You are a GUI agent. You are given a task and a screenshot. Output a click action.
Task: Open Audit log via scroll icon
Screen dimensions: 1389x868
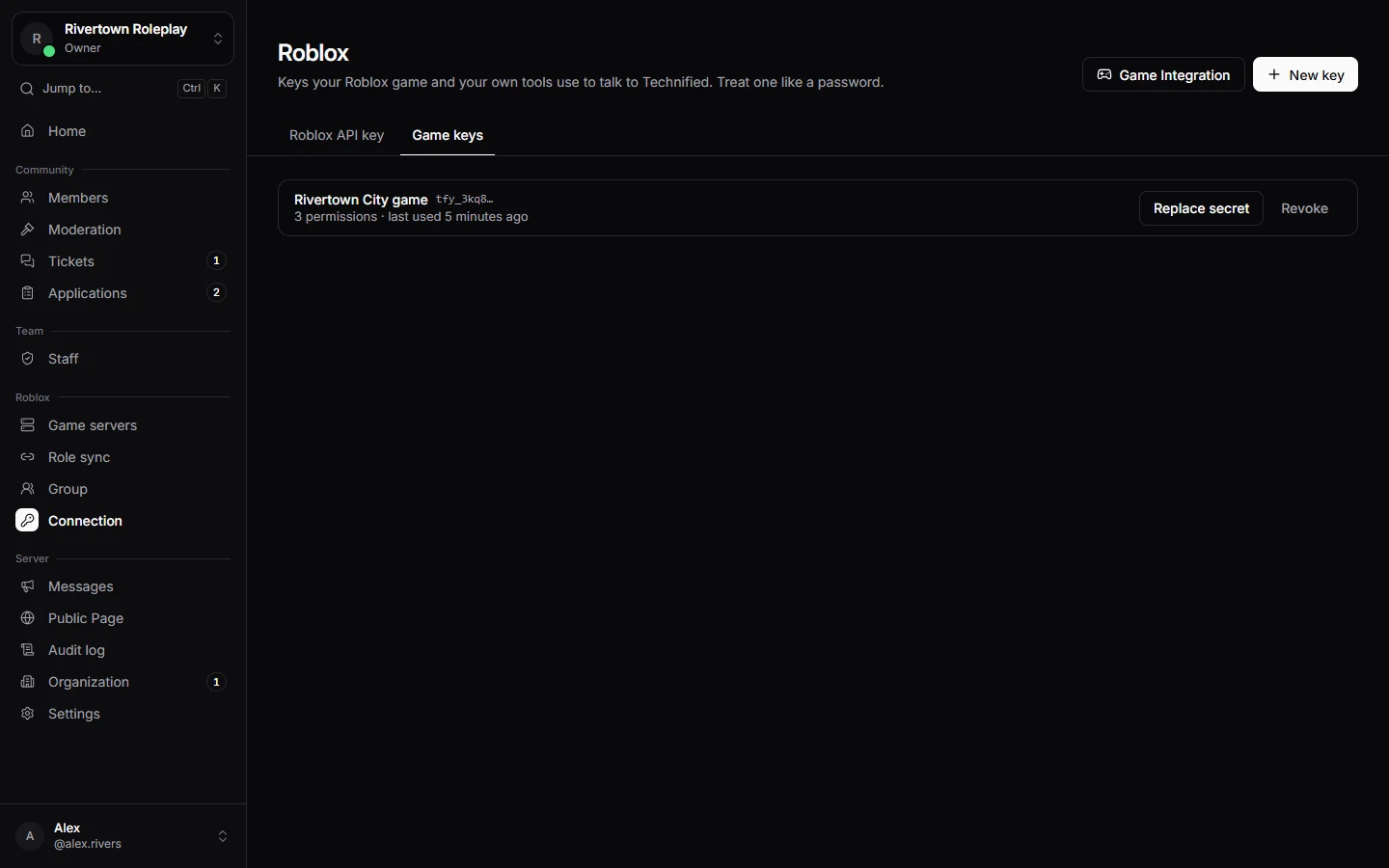click(x=28, y=650)
